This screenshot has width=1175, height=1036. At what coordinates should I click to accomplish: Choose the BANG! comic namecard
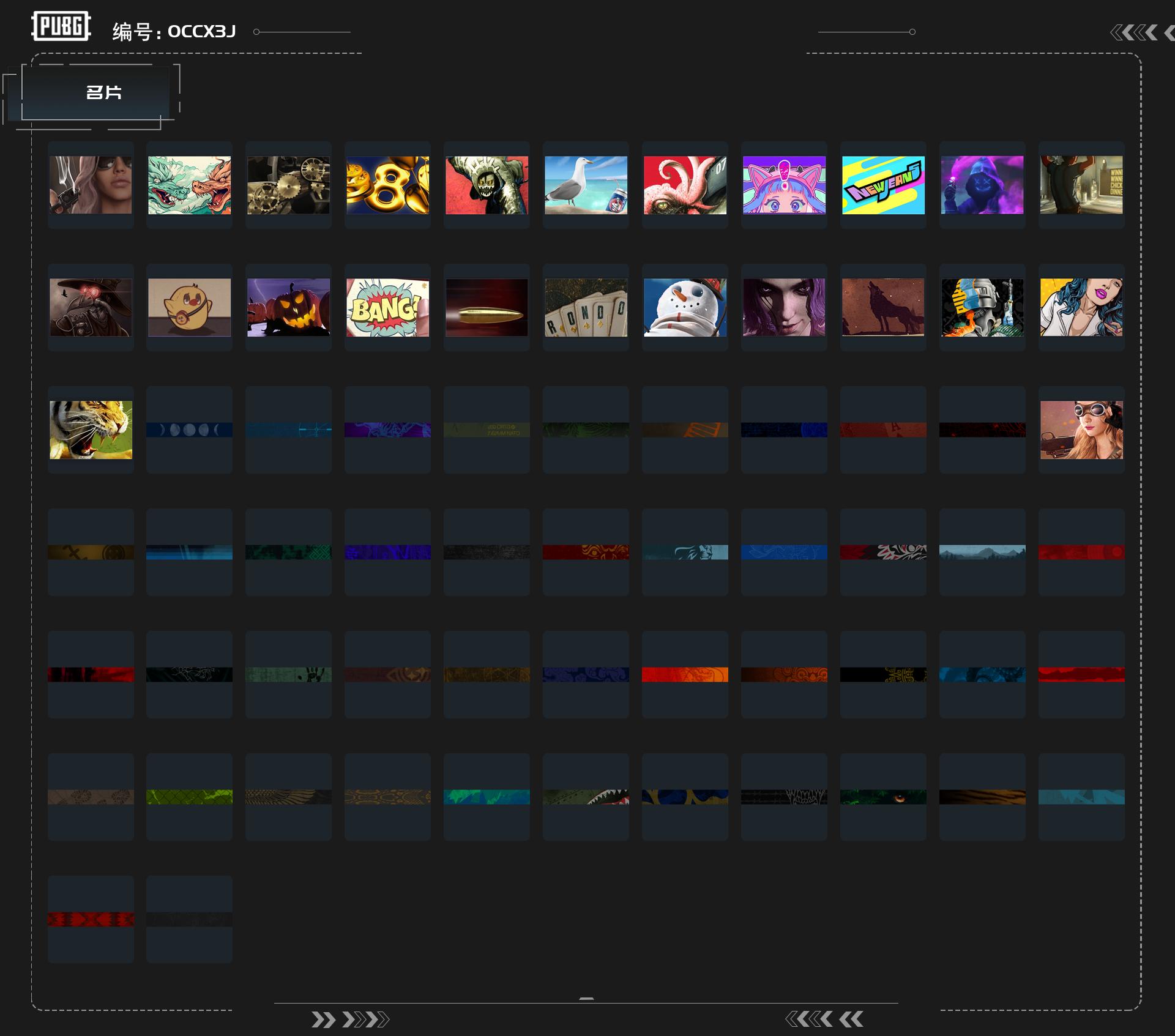tap(387, 307)
